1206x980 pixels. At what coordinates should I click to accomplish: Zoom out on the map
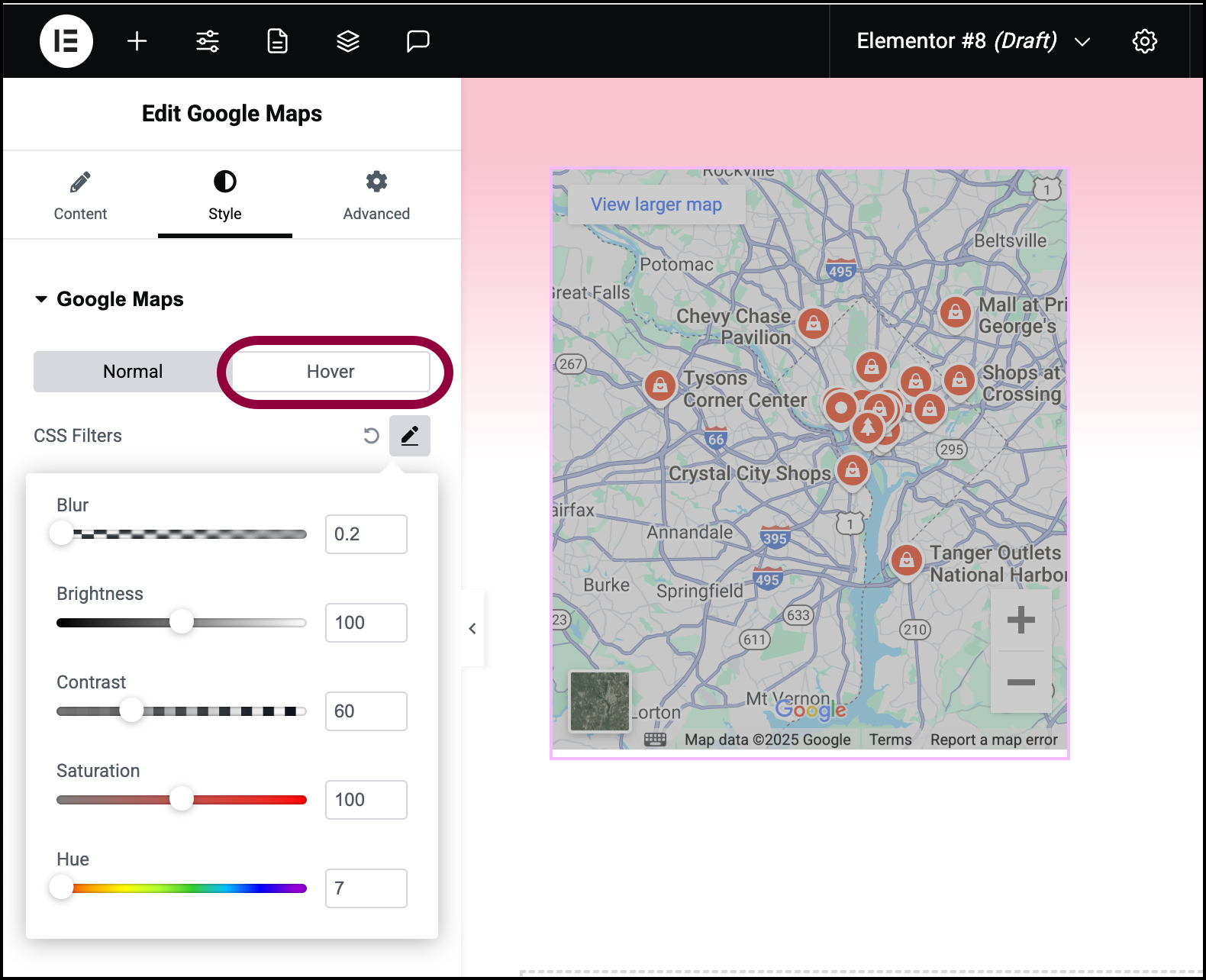click(x=1021, y=682)
